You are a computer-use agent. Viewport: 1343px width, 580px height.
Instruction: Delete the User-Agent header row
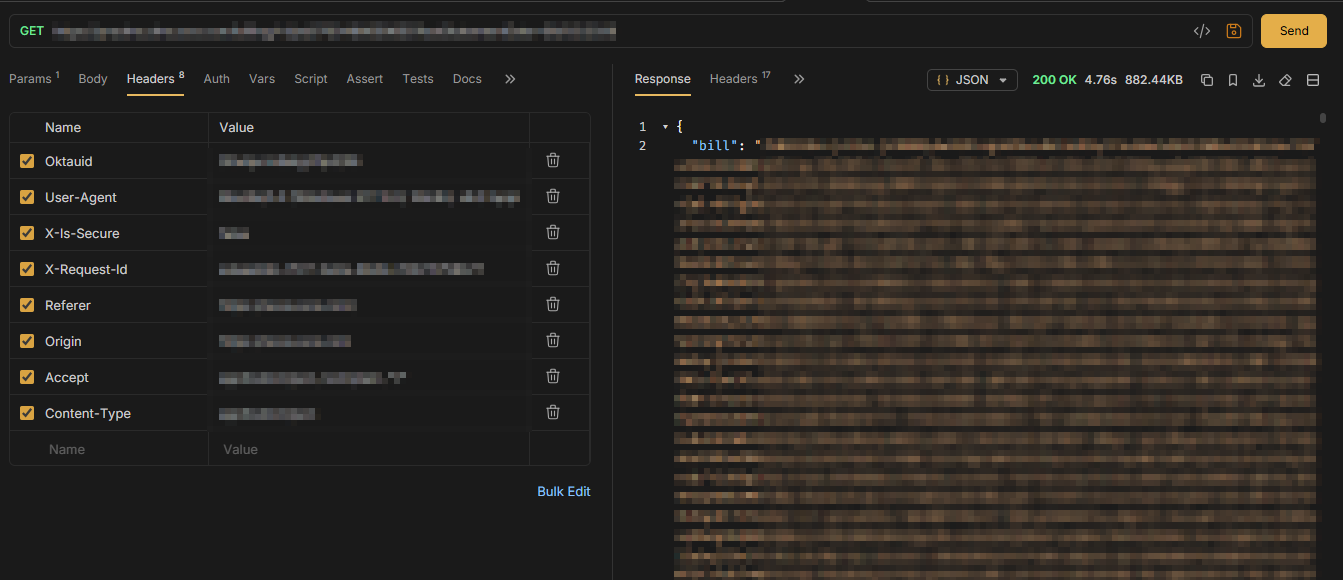[552, 196]
